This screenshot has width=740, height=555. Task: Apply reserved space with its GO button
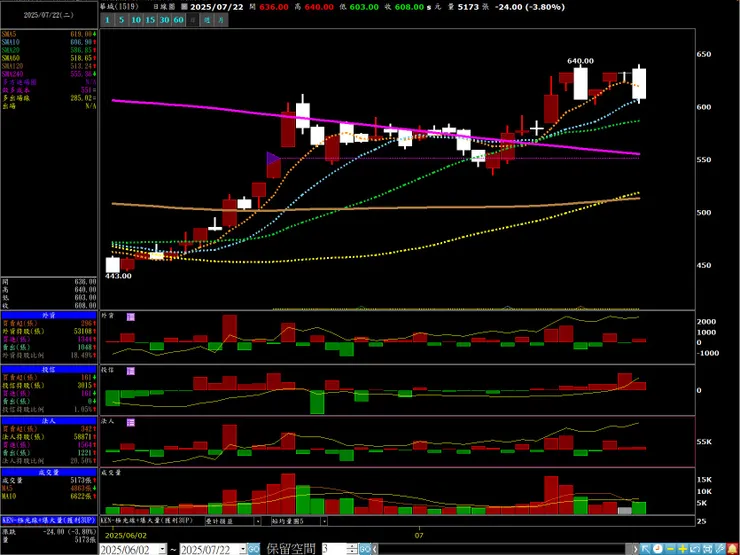(x=365, y=549)
